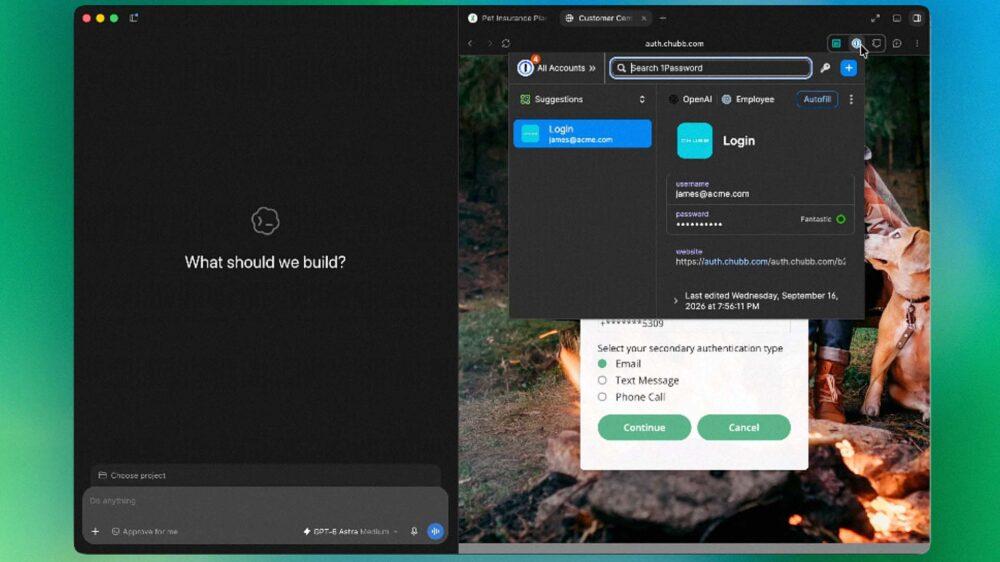Click the Autofill button

tap(817, 100)
